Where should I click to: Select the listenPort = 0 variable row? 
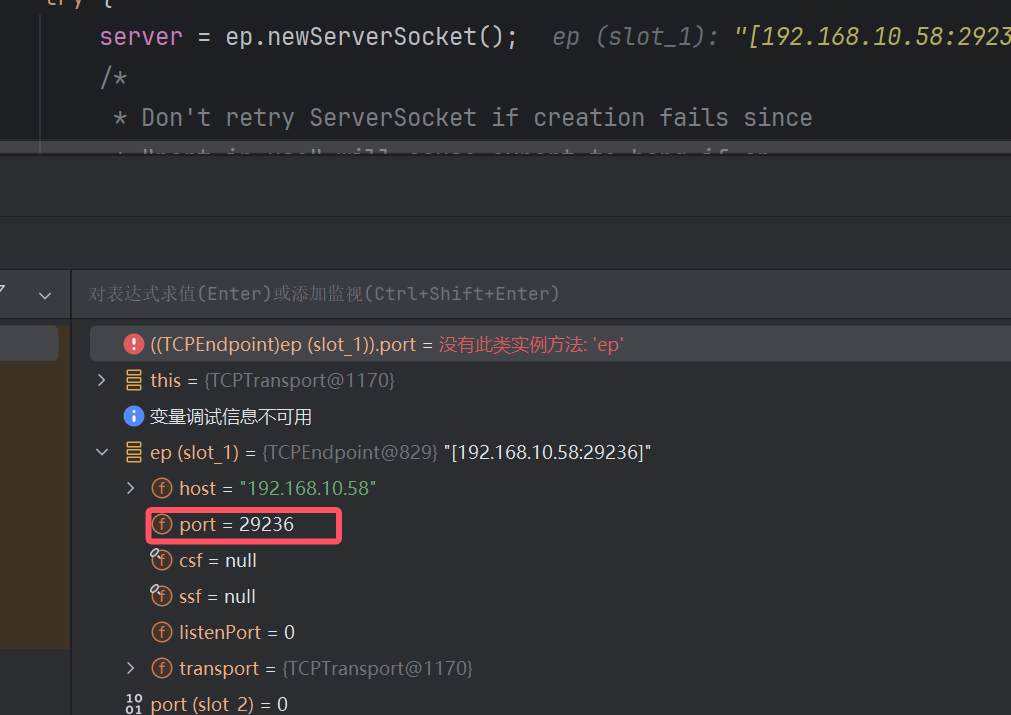(236, 632)
